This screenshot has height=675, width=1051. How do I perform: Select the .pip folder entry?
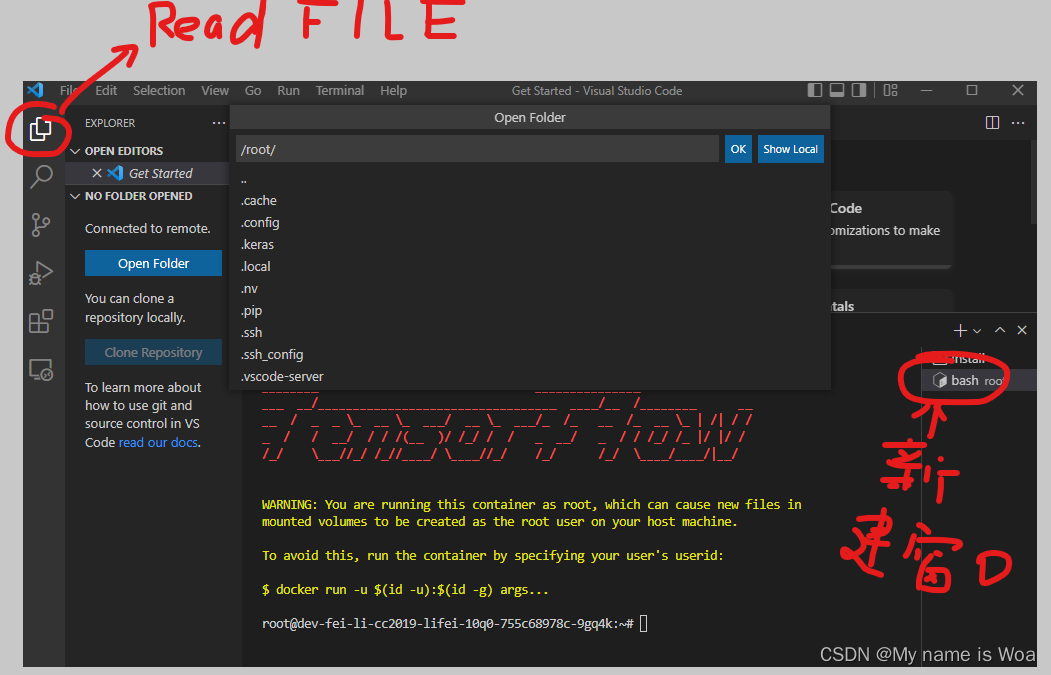pos(530,311)
